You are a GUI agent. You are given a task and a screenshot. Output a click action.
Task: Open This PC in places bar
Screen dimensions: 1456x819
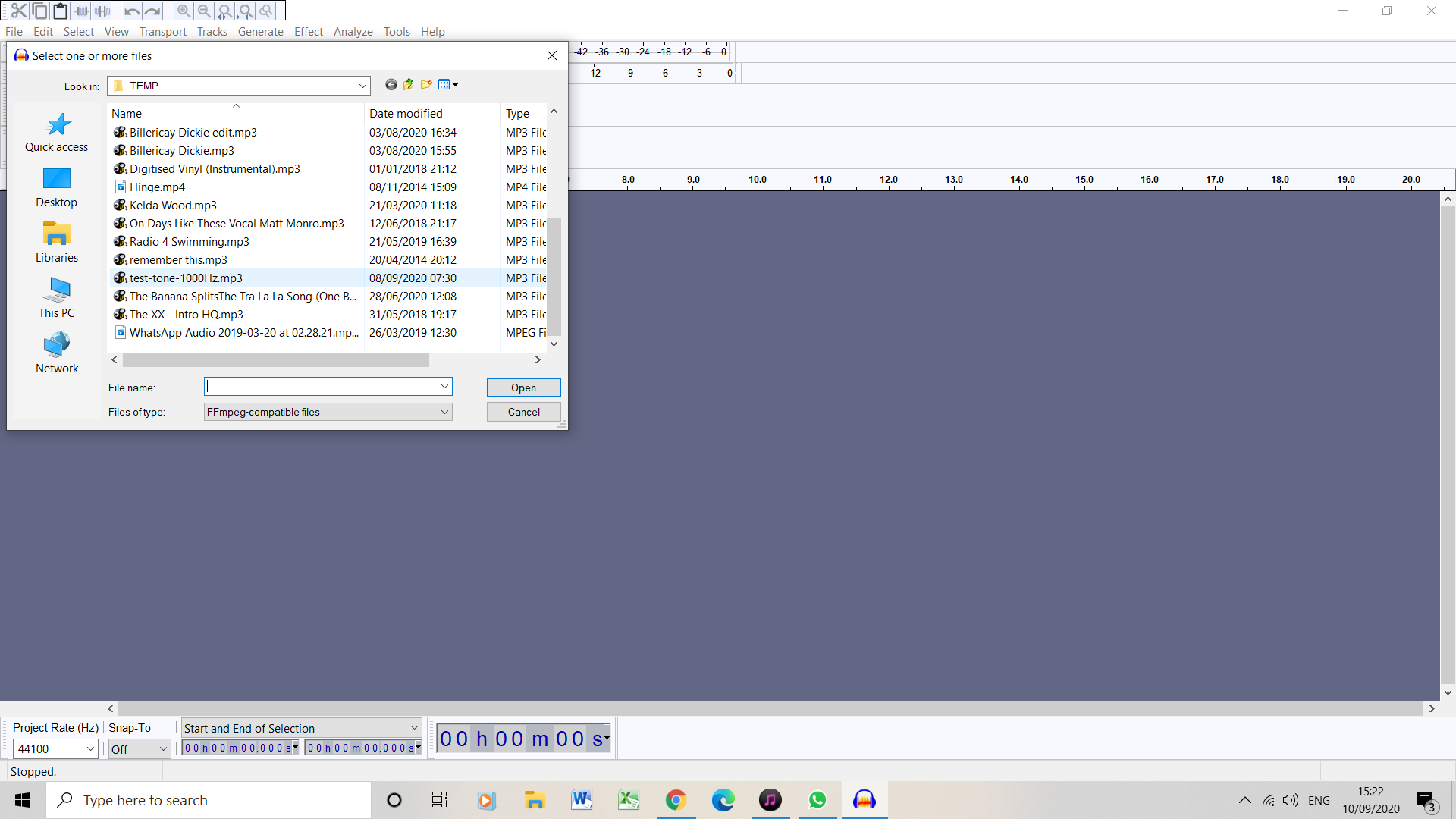click(x=57, y=298)
